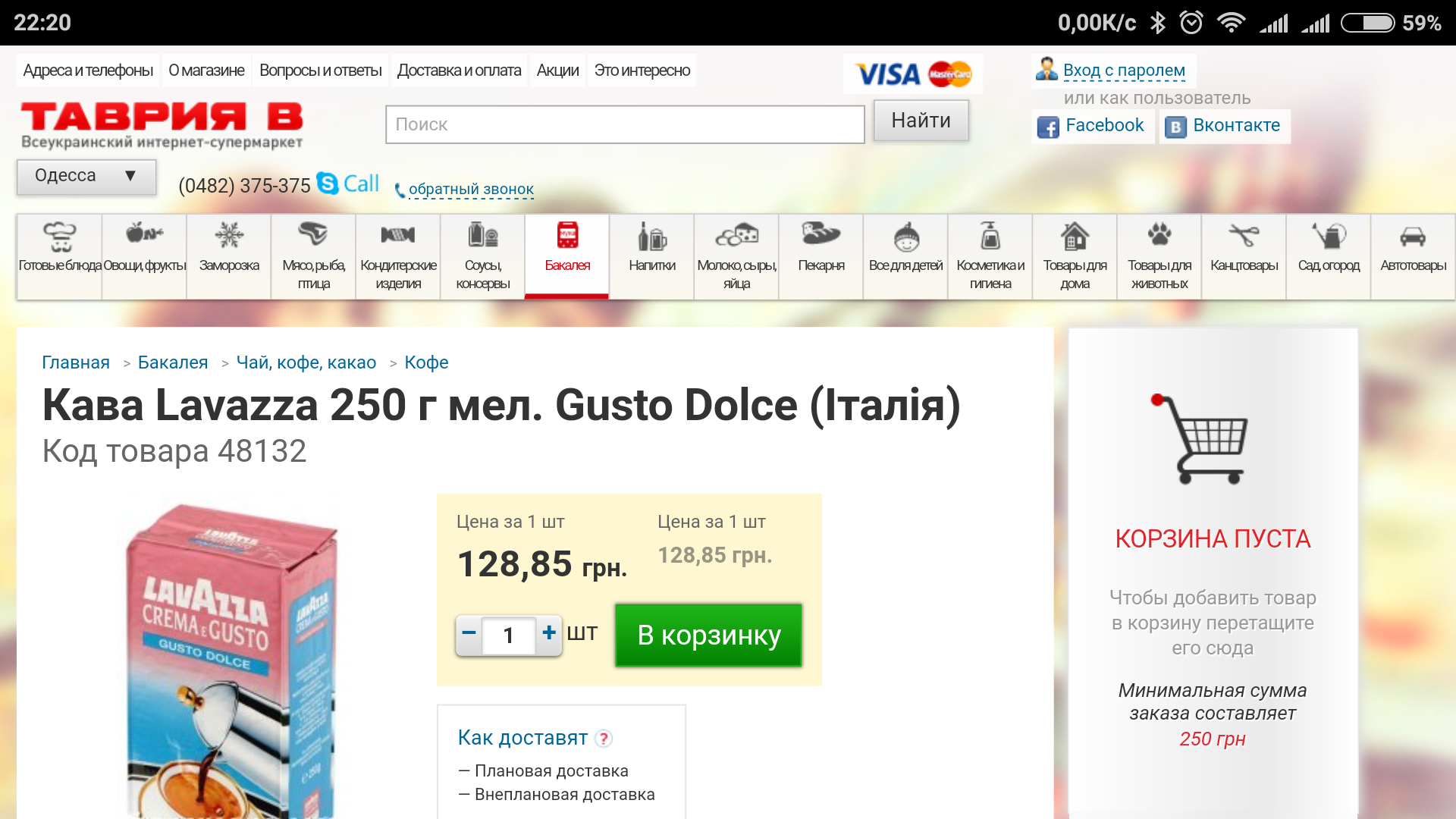The image size is (1456, 819).
Task: Open the Канцтовары scissors category
Action: [1244, 256]
